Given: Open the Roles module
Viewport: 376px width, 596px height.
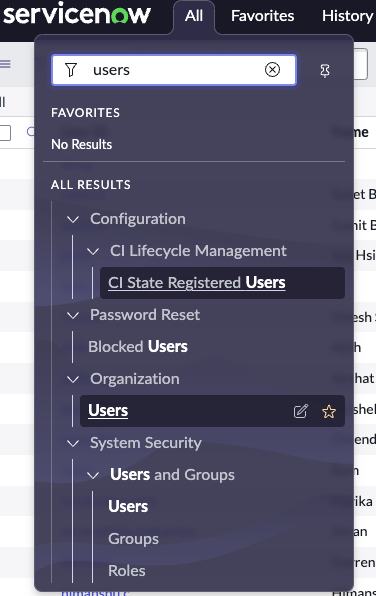Looking at the screenshot, I should (x=127, y=571).
